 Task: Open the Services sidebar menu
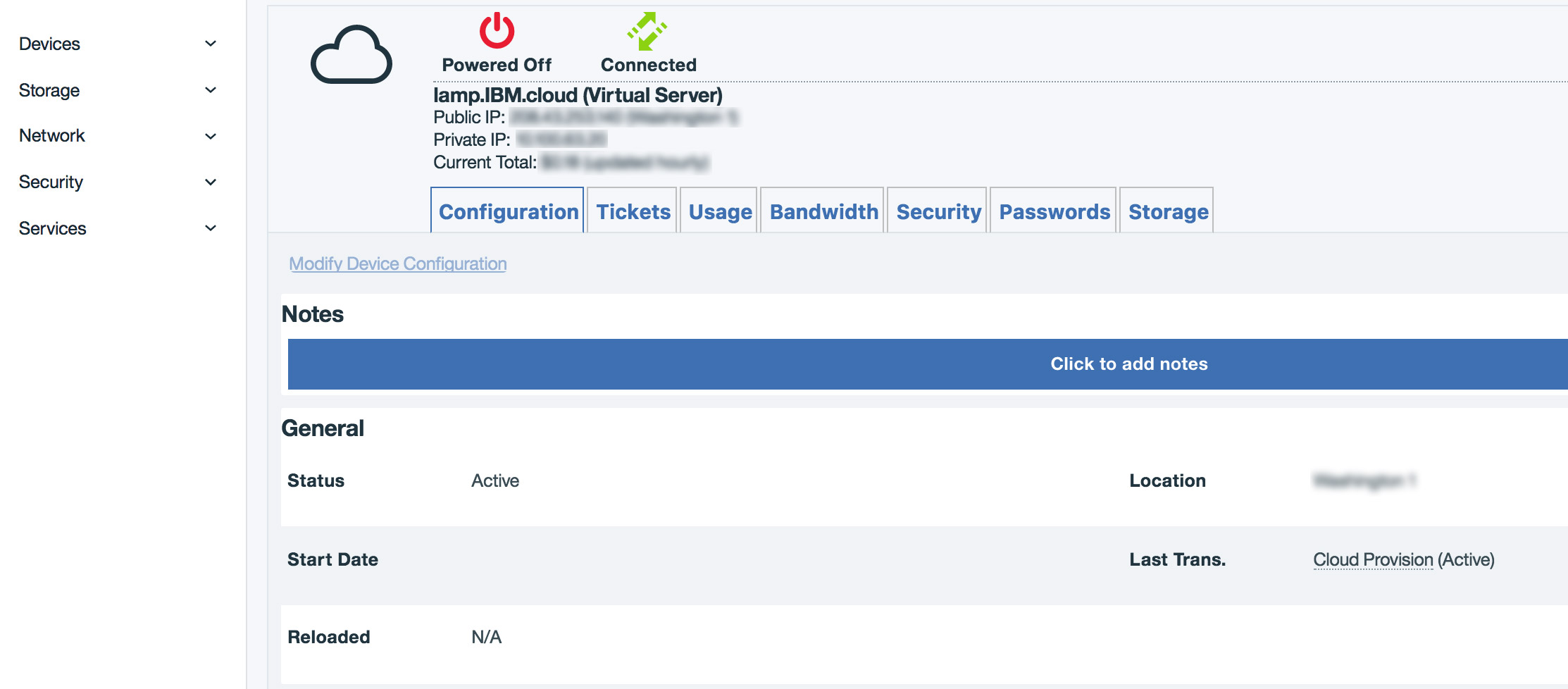[53, 228]
